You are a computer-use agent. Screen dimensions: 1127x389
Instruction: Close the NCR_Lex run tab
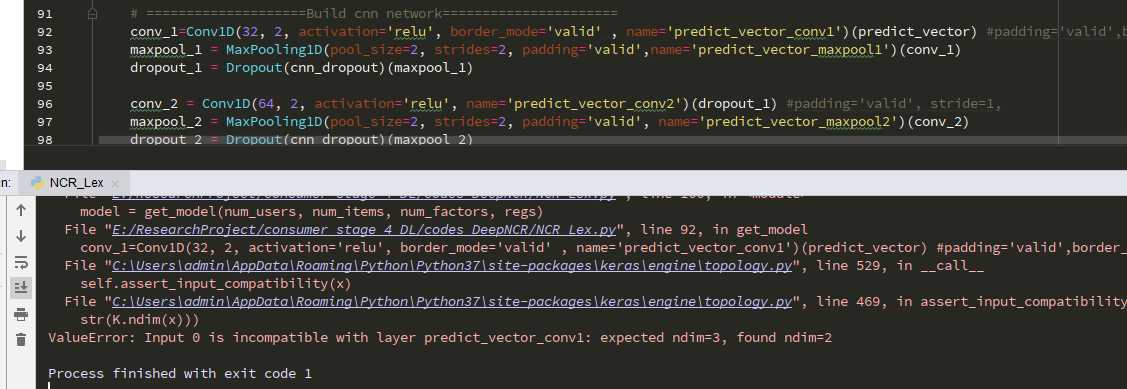click(x=116, y=183)
